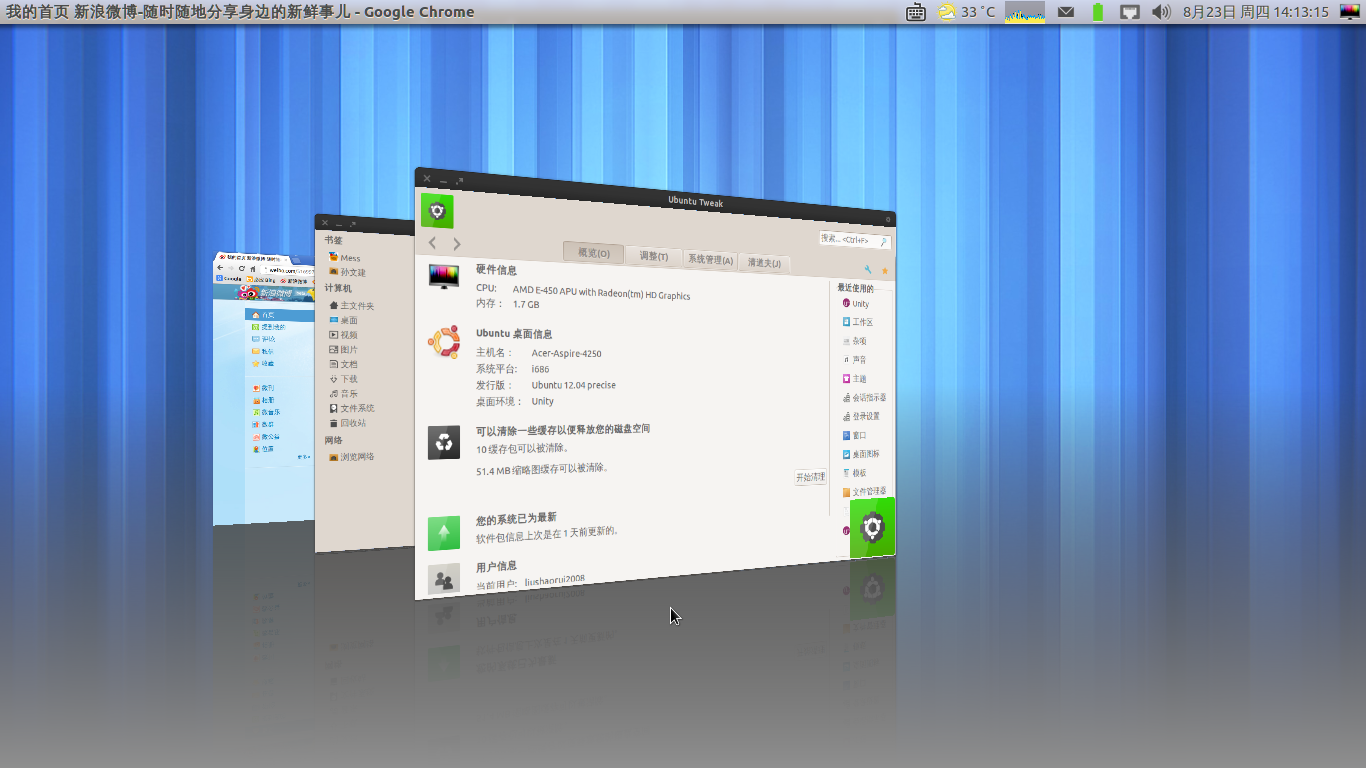
Task: Open 音乐 in file manager sidebar
Action: (343, 394)
